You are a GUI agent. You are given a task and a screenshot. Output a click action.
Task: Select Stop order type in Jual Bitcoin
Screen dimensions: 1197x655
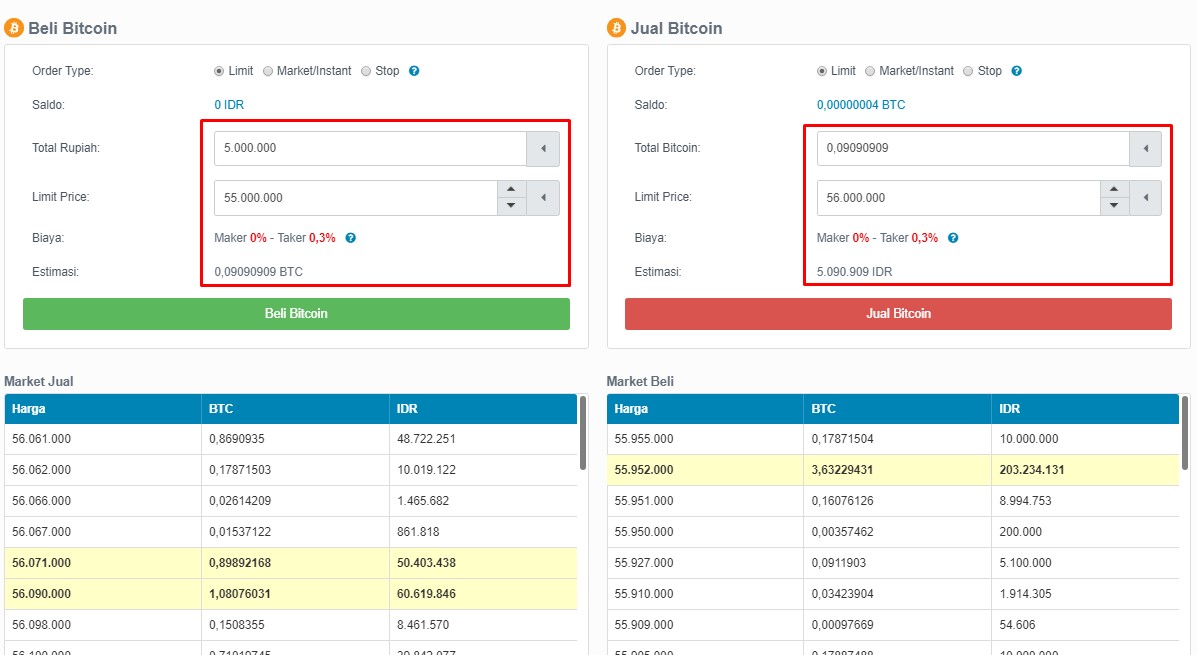(x=969, y=71)
